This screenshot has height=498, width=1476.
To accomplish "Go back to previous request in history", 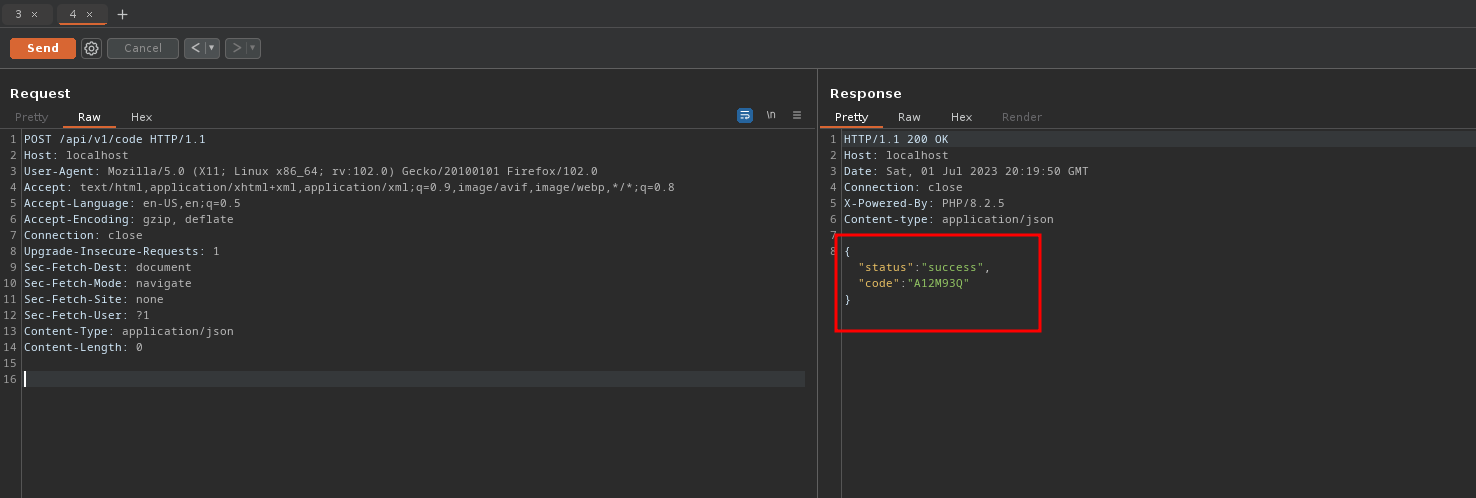I will coord(195,48).
